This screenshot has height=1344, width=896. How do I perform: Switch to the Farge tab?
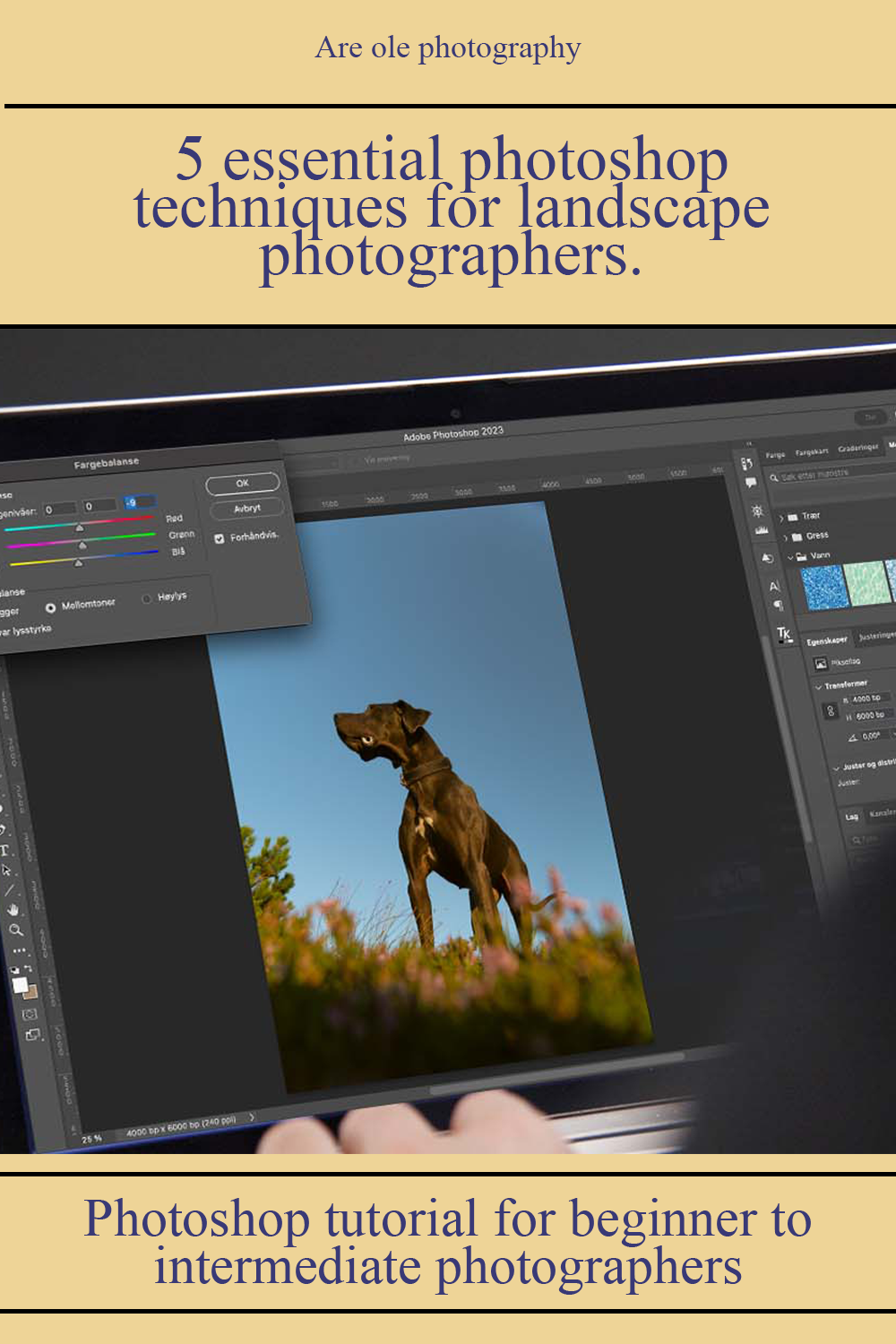(x=775, y=455)
